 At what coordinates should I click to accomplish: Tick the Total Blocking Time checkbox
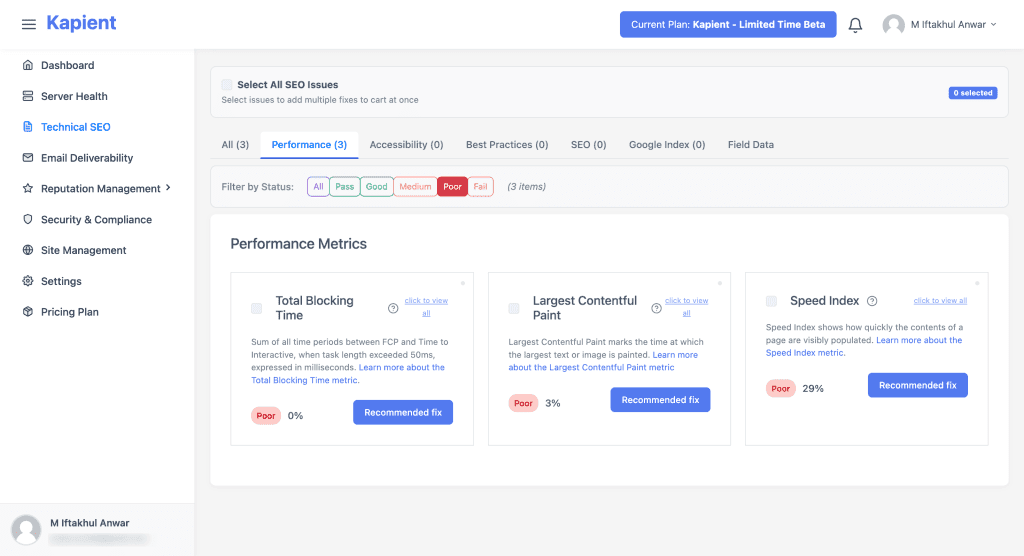point(257,308)
